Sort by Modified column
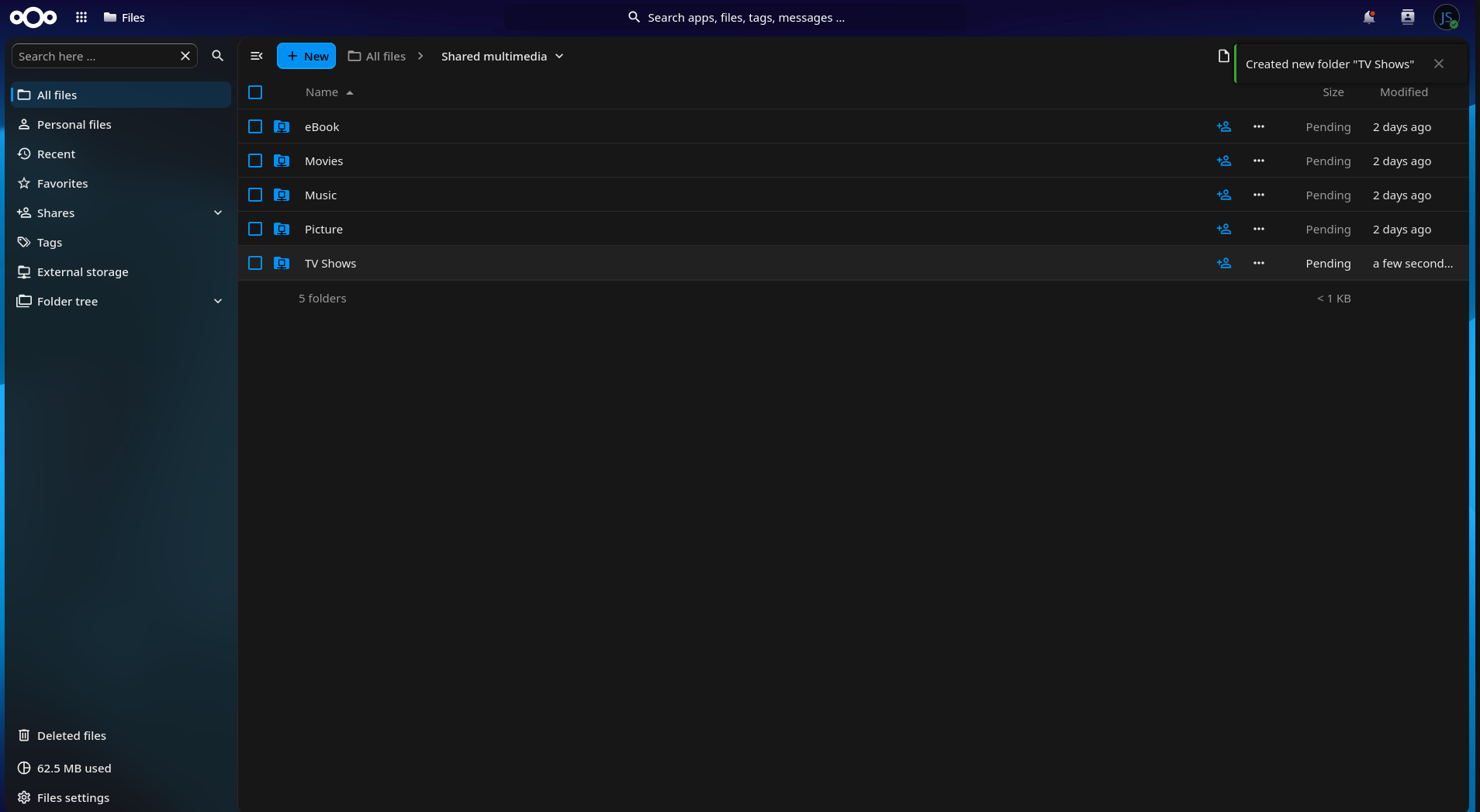This screenshot has height=812, width=1480. click(1403, 92)
